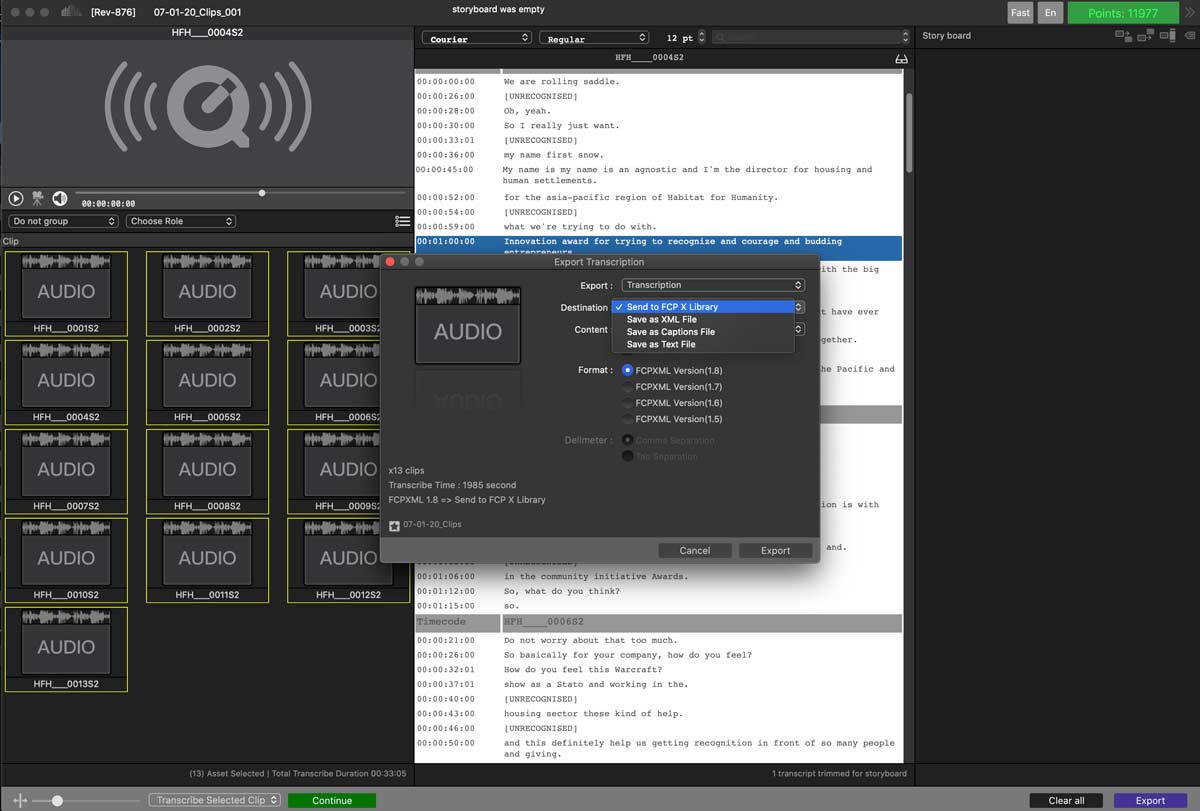The image size is (1200, 811).
Task: Click the third storyboard layout icon
Action: [x=1167, y=35]
